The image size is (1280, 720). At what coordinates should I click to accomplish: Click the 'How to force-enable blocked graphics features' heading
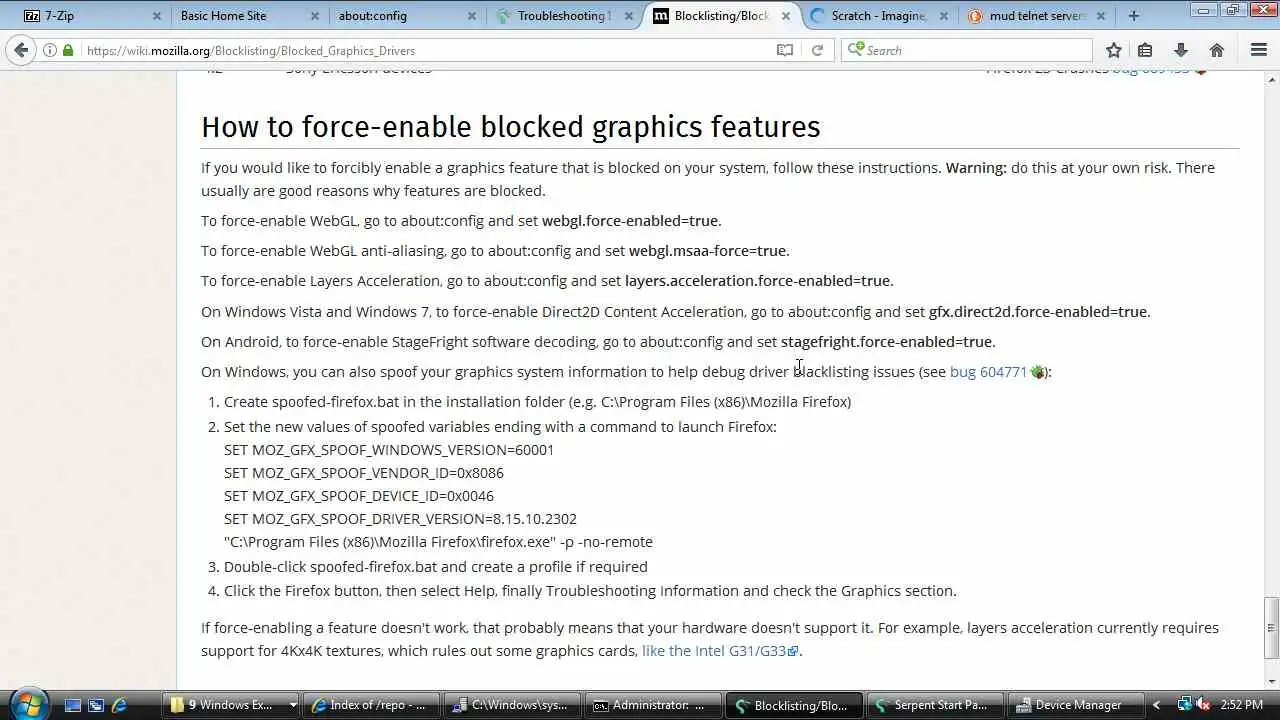click(x=511, y=127)
